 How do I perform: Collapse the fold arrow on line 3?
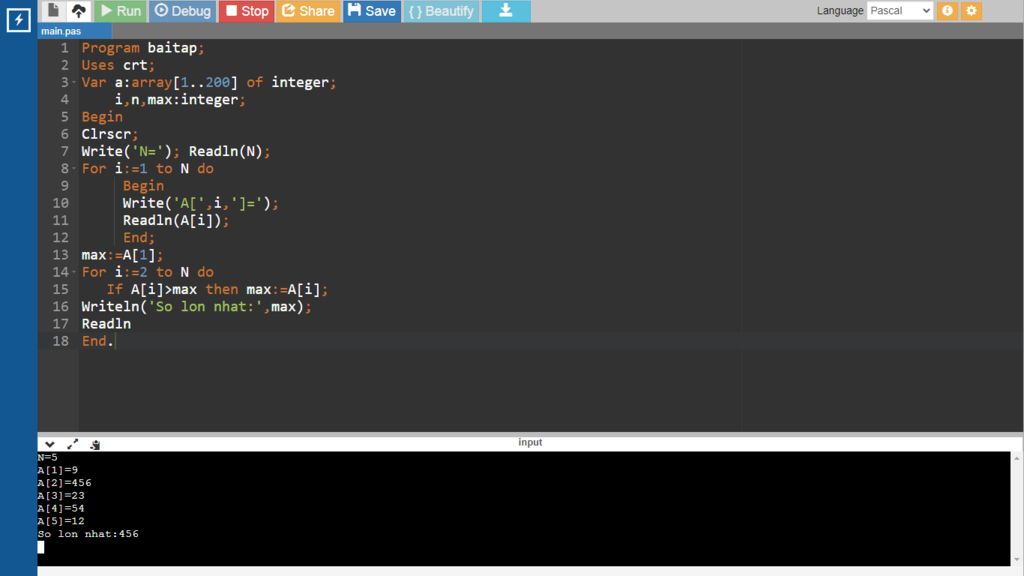point(74,82)
